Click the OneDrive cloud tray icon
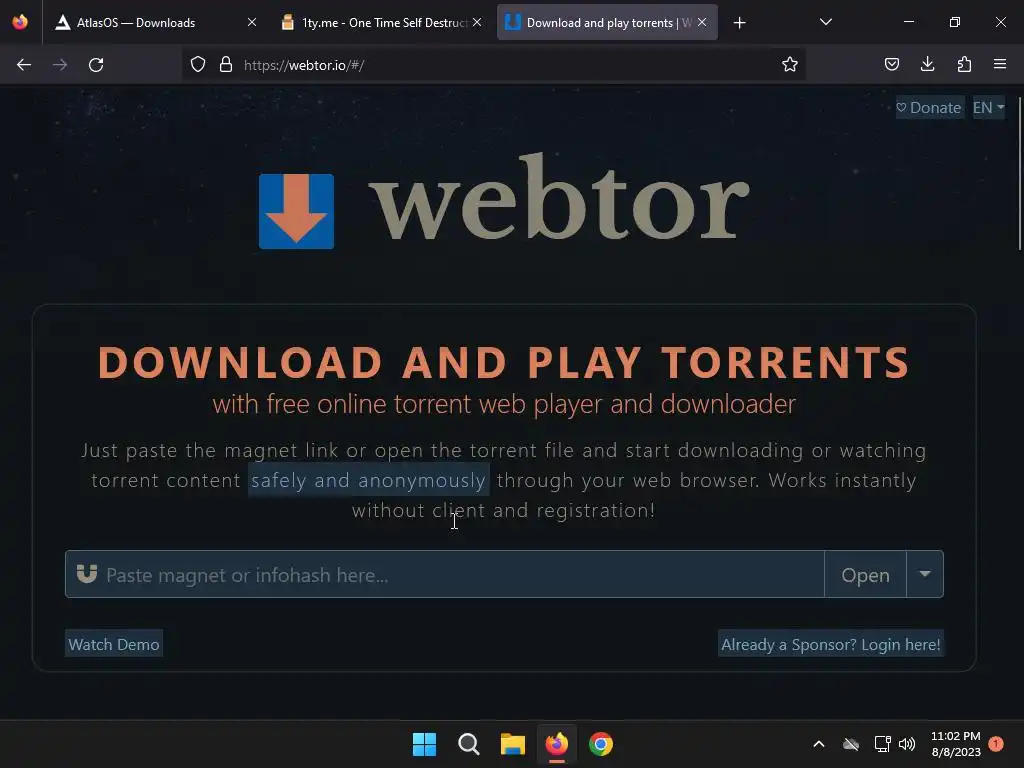The height and width of the screenshot is (768, 1024). click(x=850, y=744)
